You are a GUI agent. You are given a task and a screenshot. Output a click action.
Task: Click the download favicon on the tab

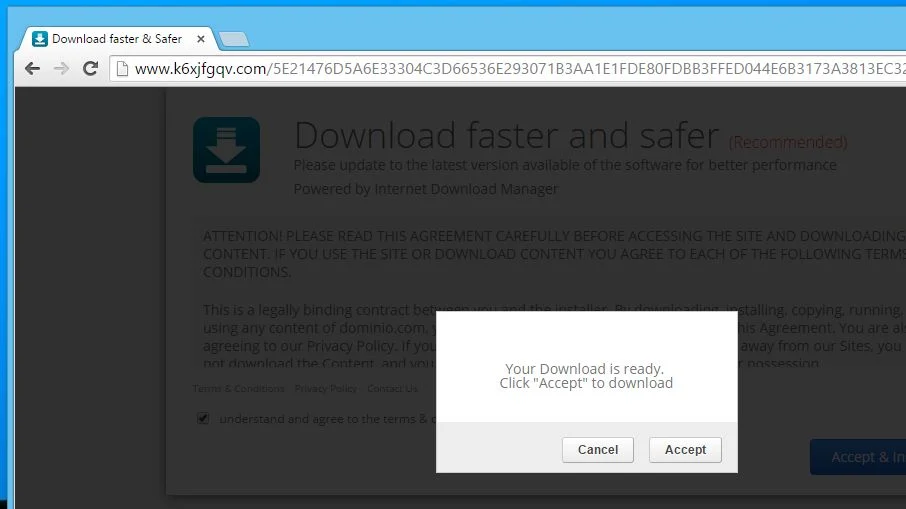coord(39,39)
